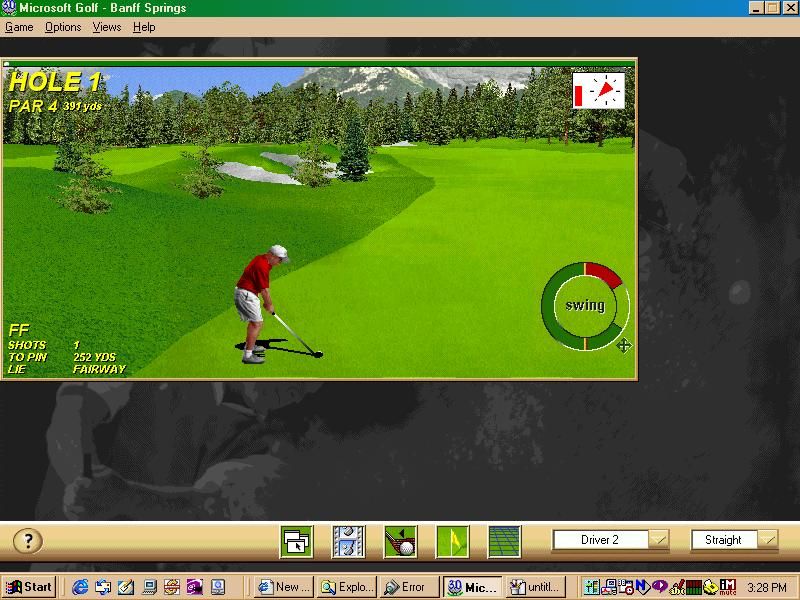Click the flag fairway view icon
This screenshot has width=800, height=600.
[x=450, y=539]
